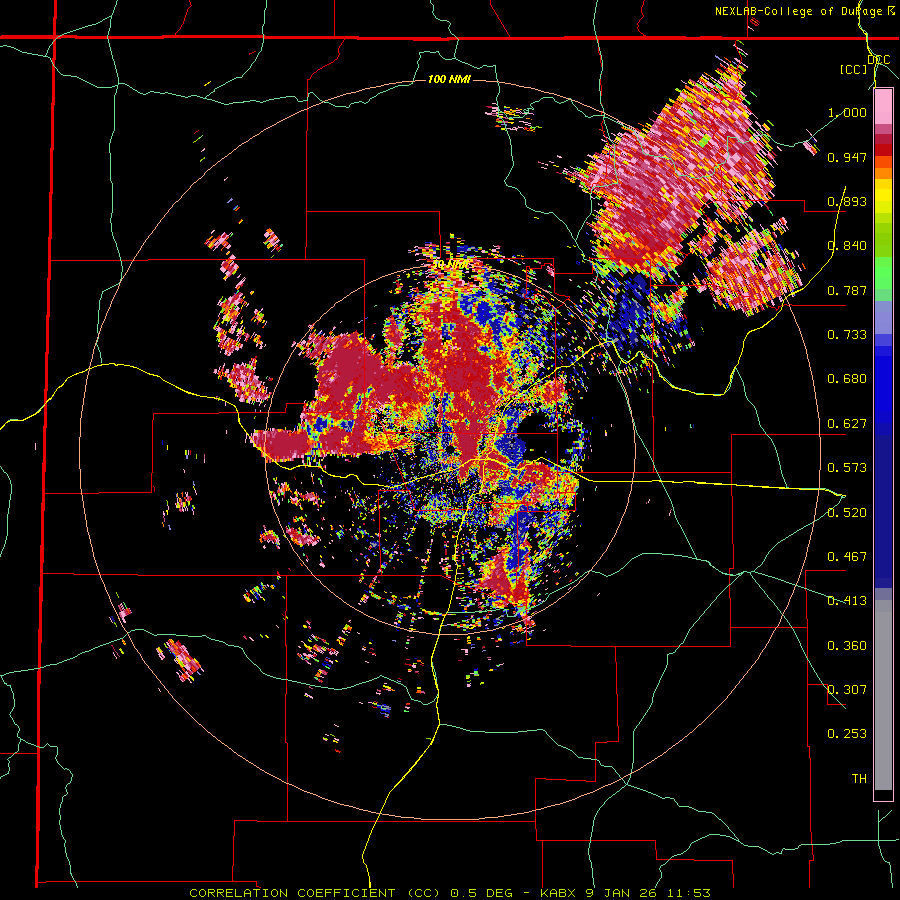This screenshot has width=900, height=900.
Task: Click the 50 NMI range ring label
Action: click(x=450, y=265)
